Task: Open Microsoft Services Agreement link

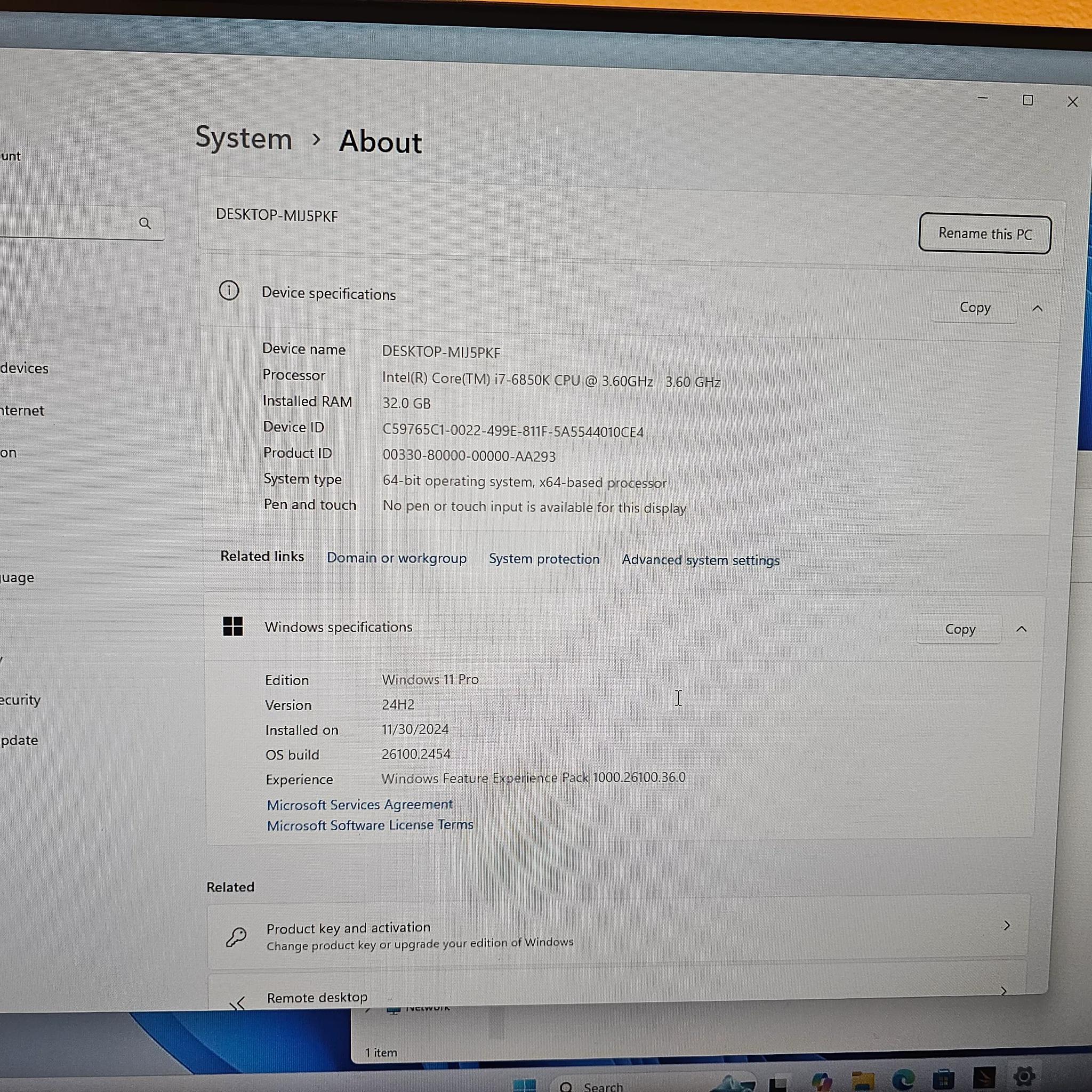Action: [x=359, y=804]
